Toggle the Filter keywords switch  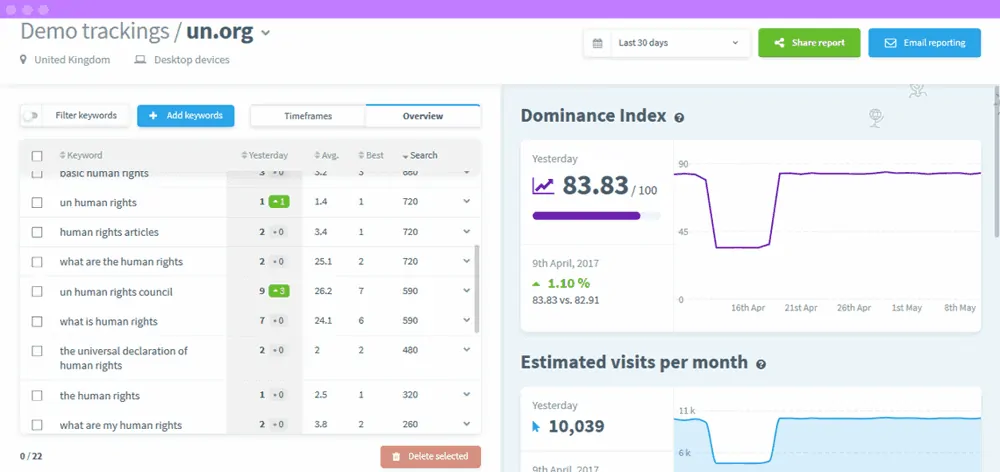(31, 115)
